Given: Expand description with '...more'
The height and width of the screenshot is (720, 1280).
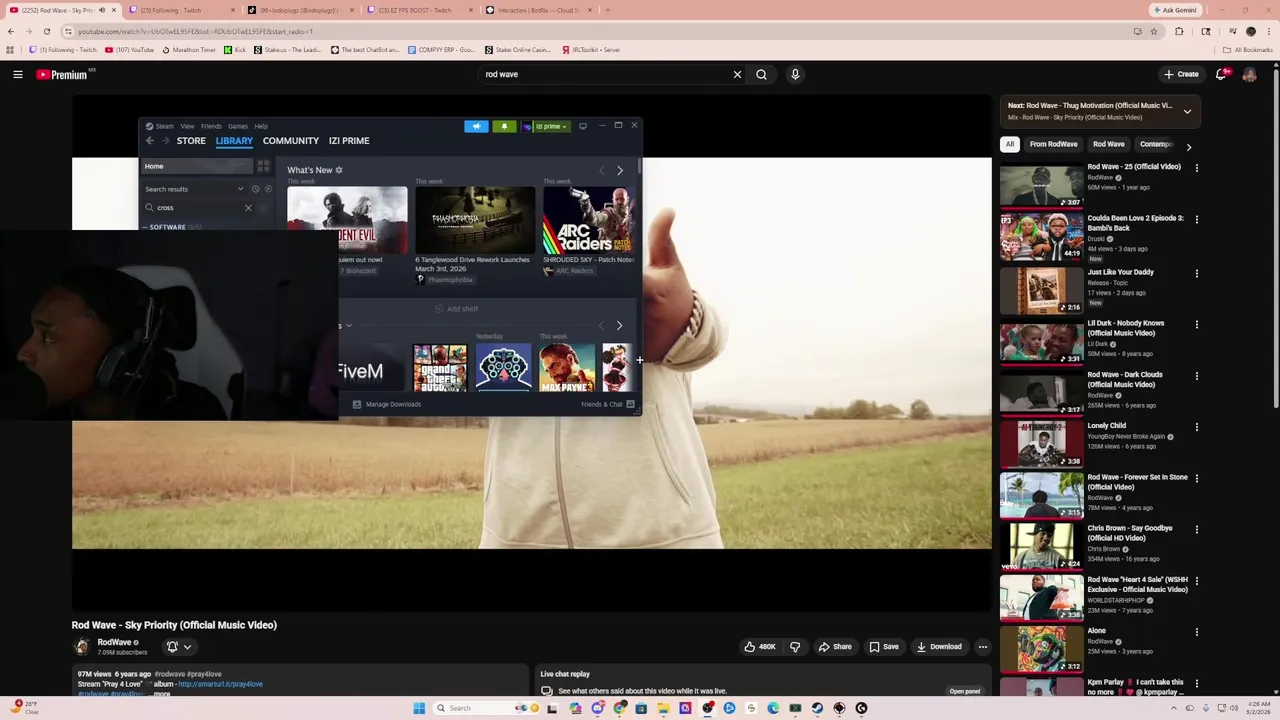Looking at the screenshot, I should pyautogui.click(x=161, y=694).
